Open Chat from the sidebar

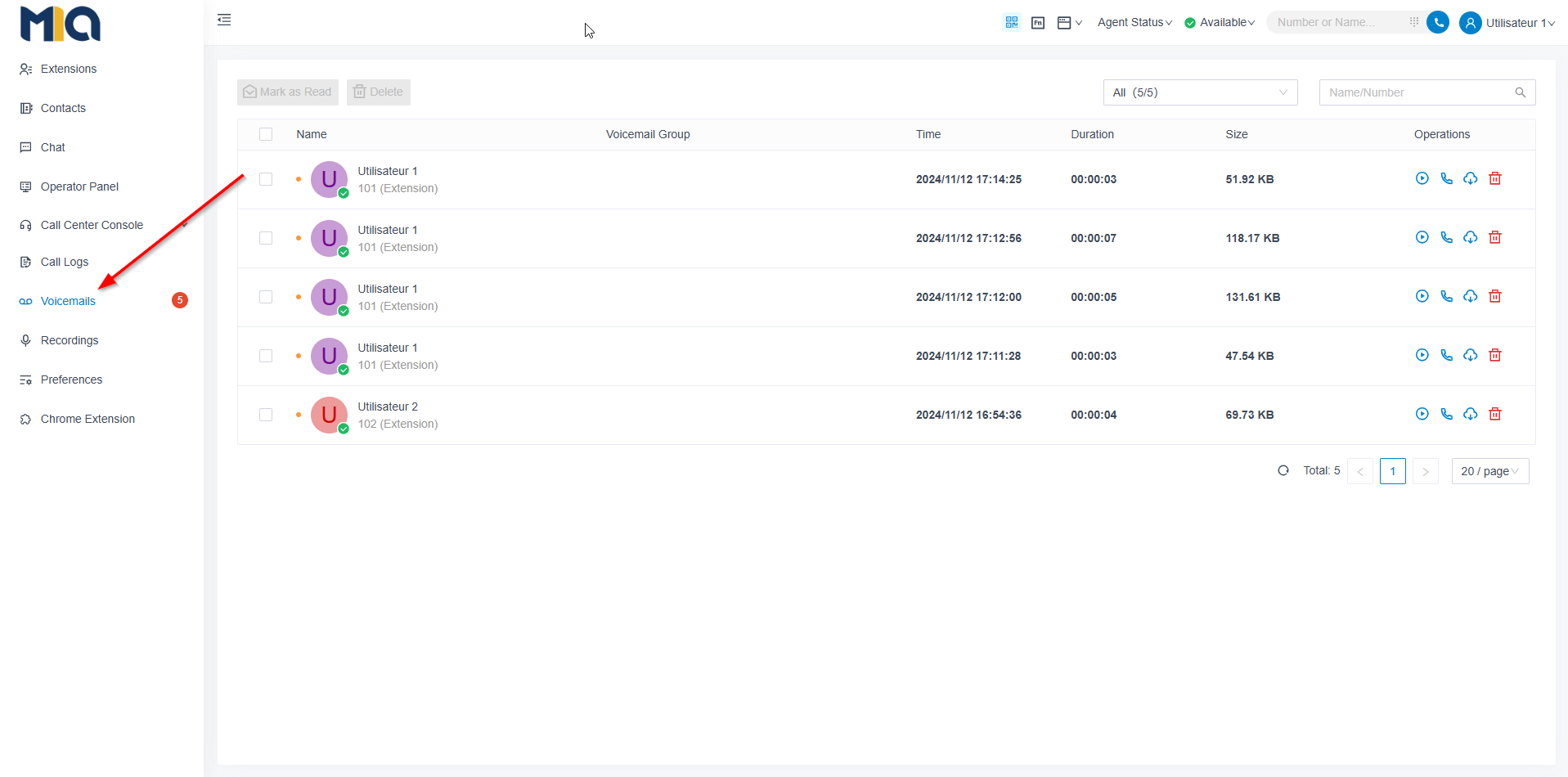(52, 147)
